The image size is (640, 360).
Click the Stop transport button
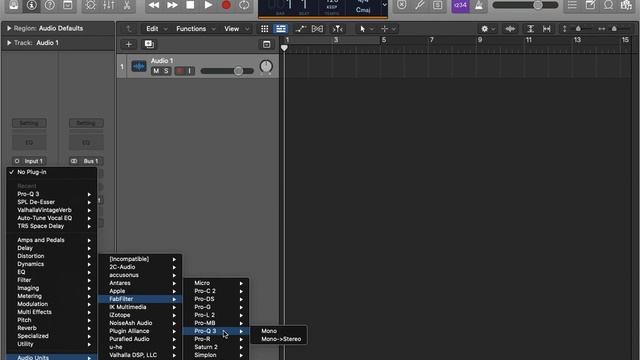point(190,5)
